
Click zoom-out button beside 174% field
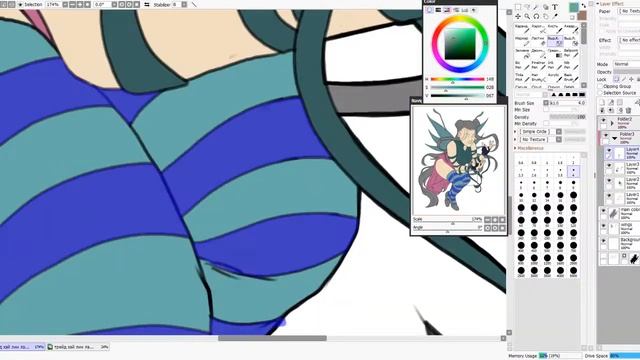(72, 4)
